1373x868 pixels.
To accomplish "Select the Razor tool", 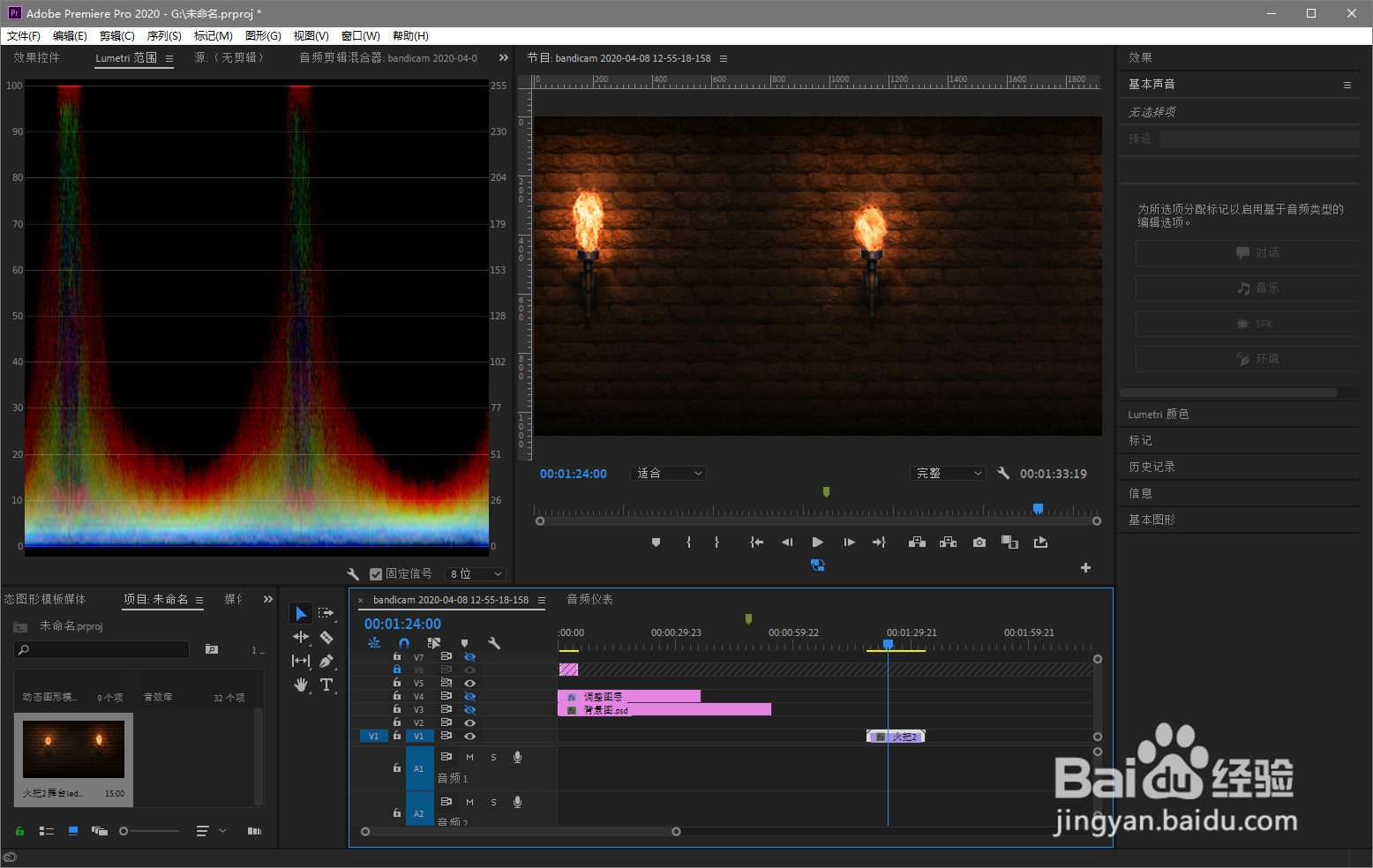I will click(326, 637).
